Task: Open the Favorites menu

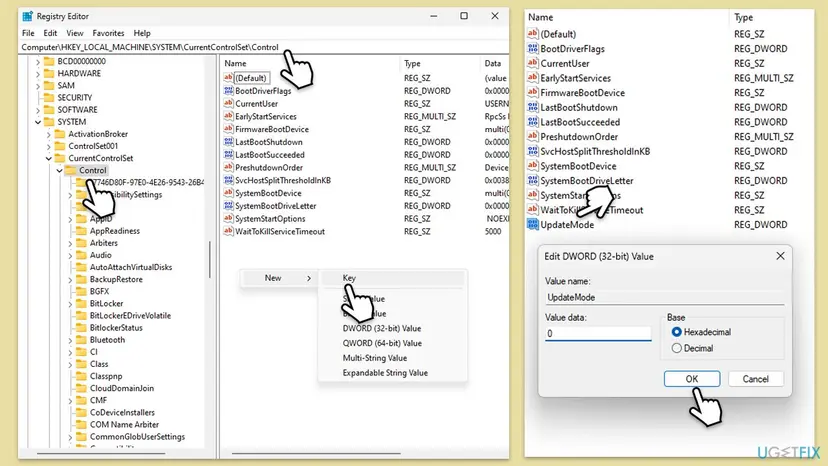Action: (108, 33)
